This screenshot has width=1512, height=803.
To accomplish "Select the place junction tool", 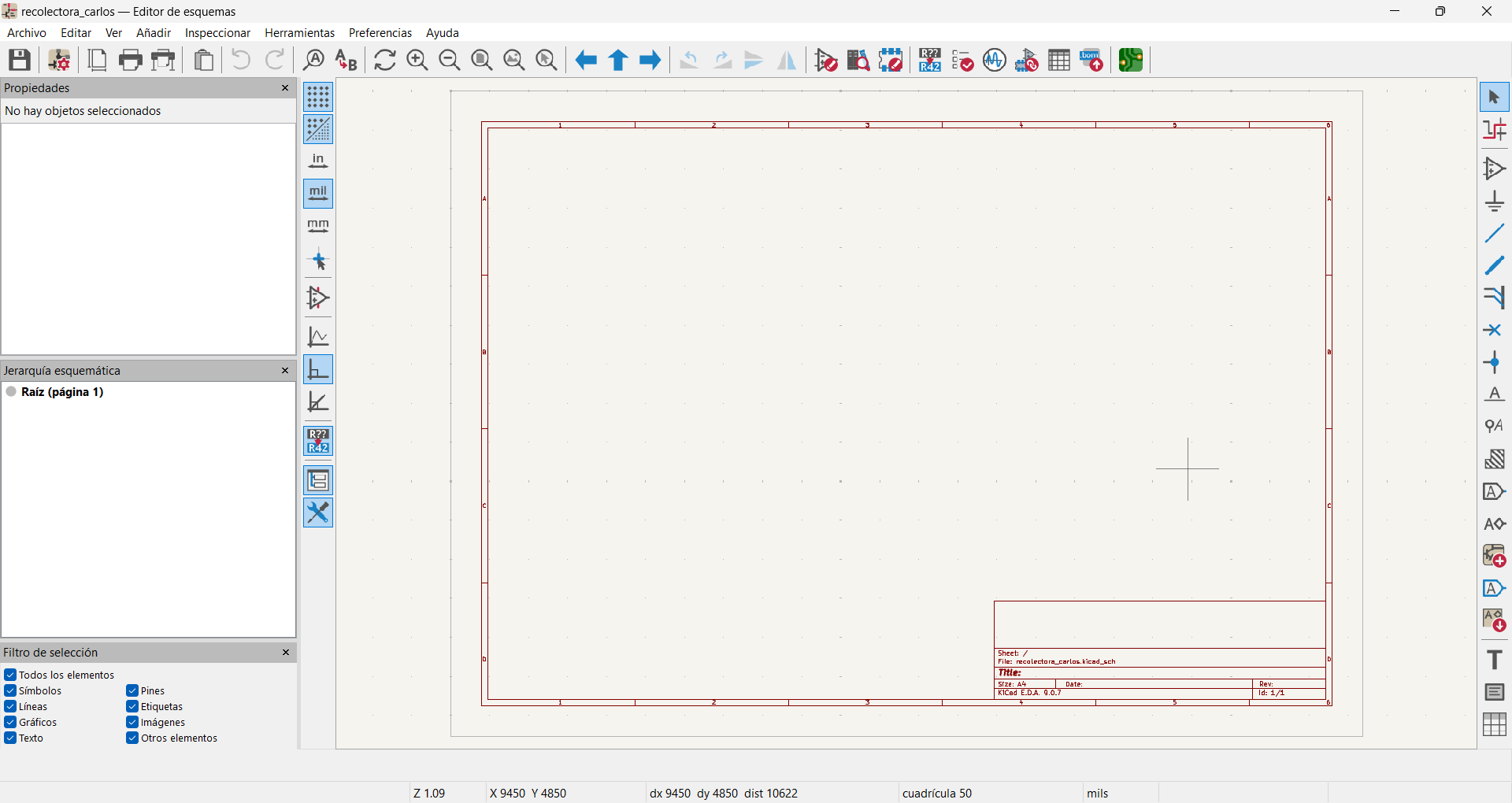I will 1495,362.
